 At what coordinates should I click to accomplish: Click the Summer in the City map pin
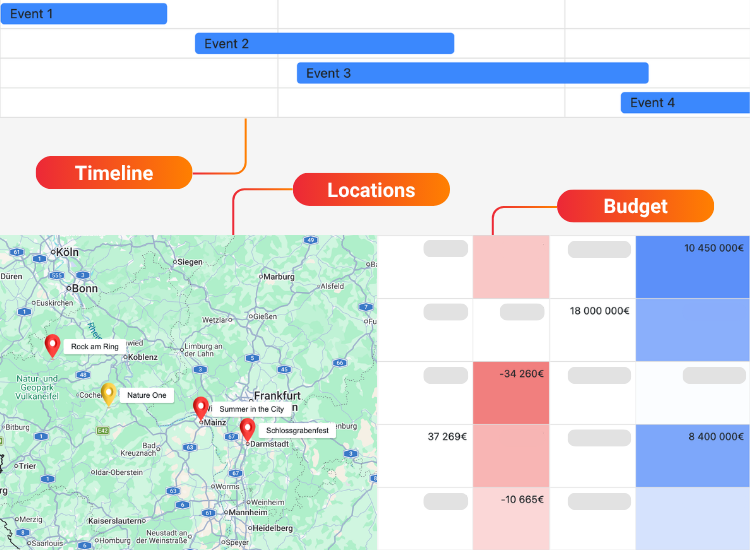201,409
